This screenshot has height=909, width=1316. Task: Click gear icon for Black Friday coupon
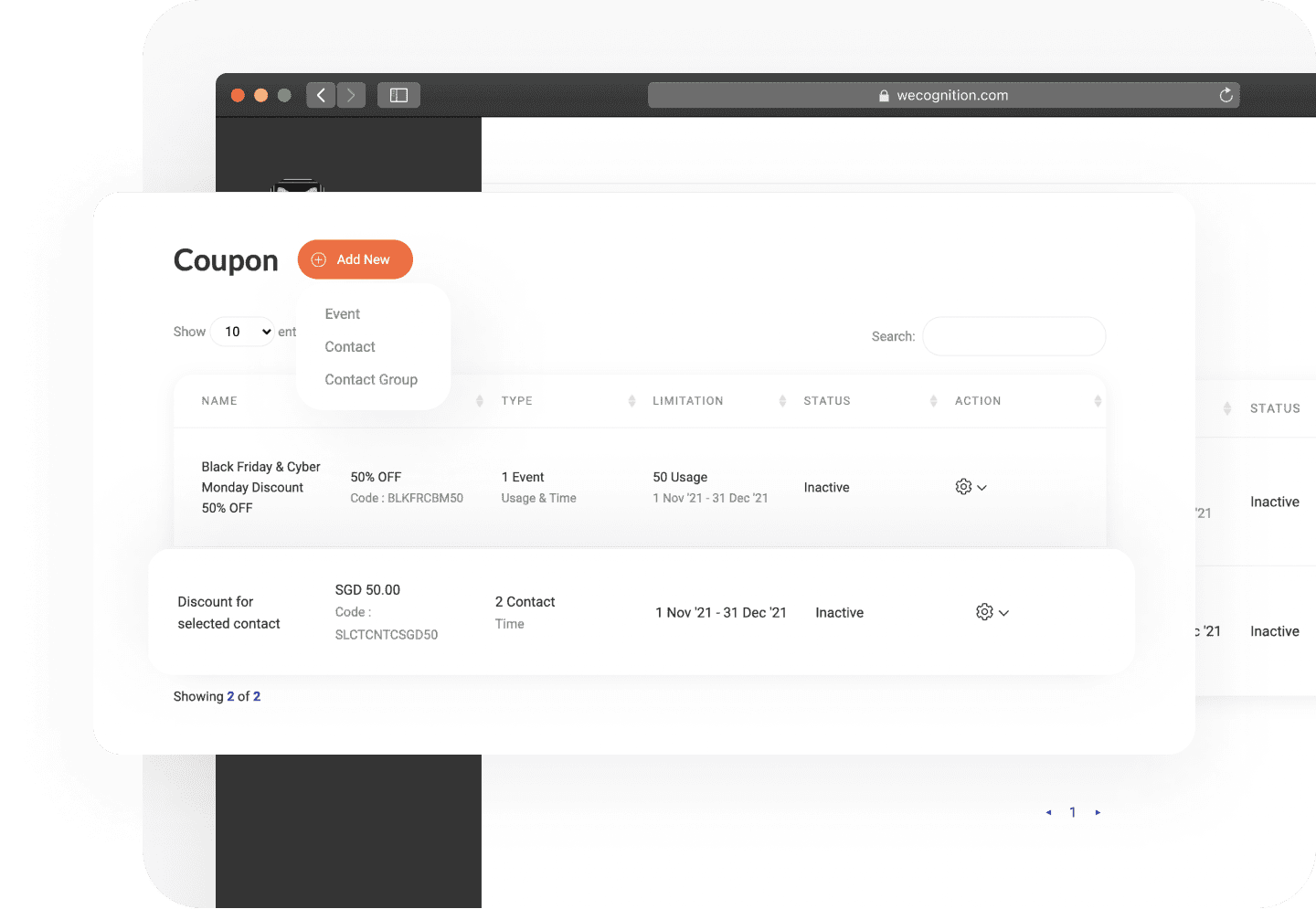963,487
